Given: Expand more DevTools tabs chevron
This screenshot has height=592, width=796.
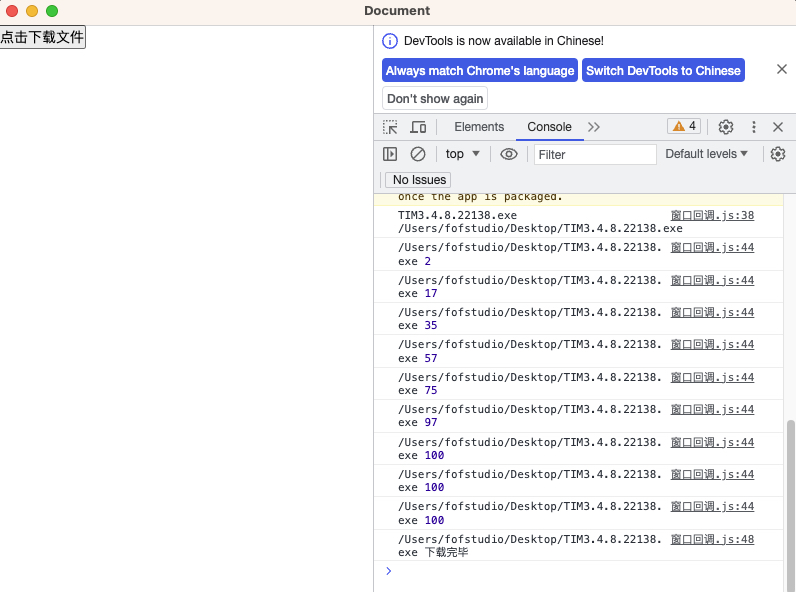Looking at the screenshot, I should [x=593, y=127].
